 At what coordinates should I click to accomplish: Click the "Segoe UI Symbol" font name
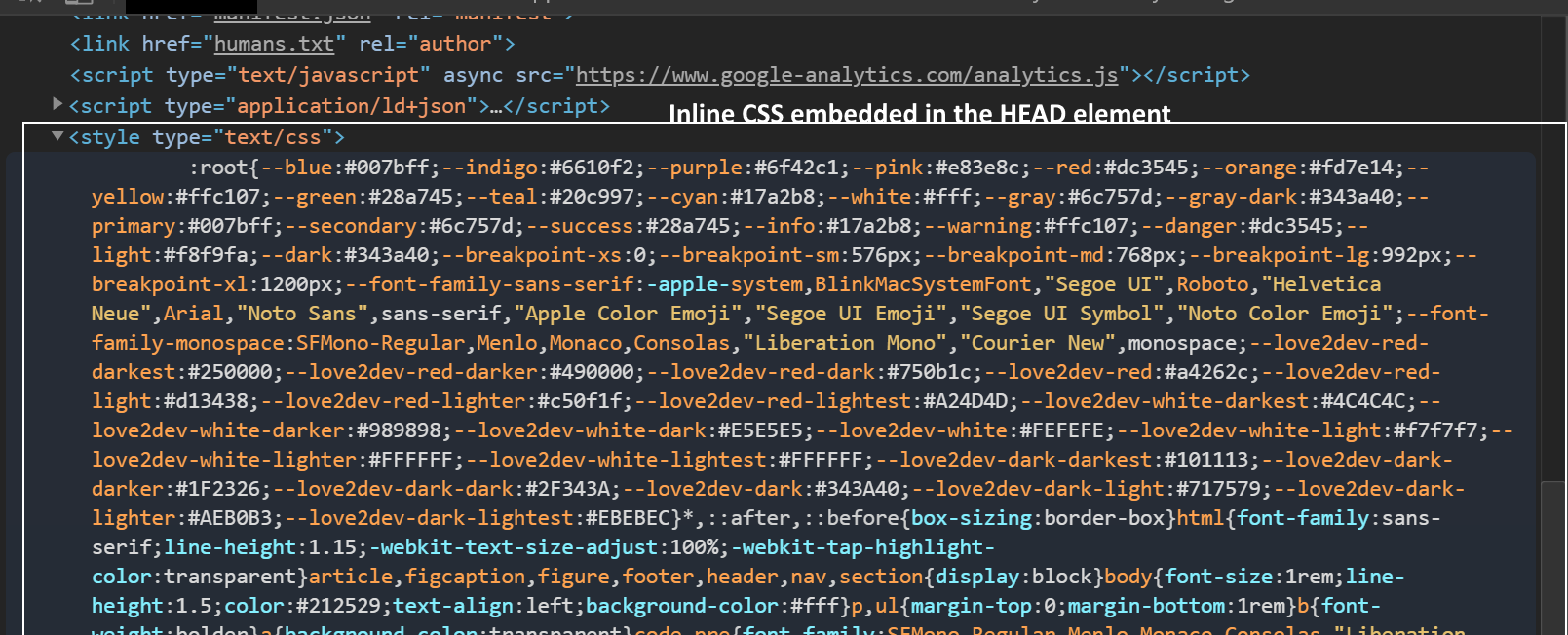(x=1062, y=314)
